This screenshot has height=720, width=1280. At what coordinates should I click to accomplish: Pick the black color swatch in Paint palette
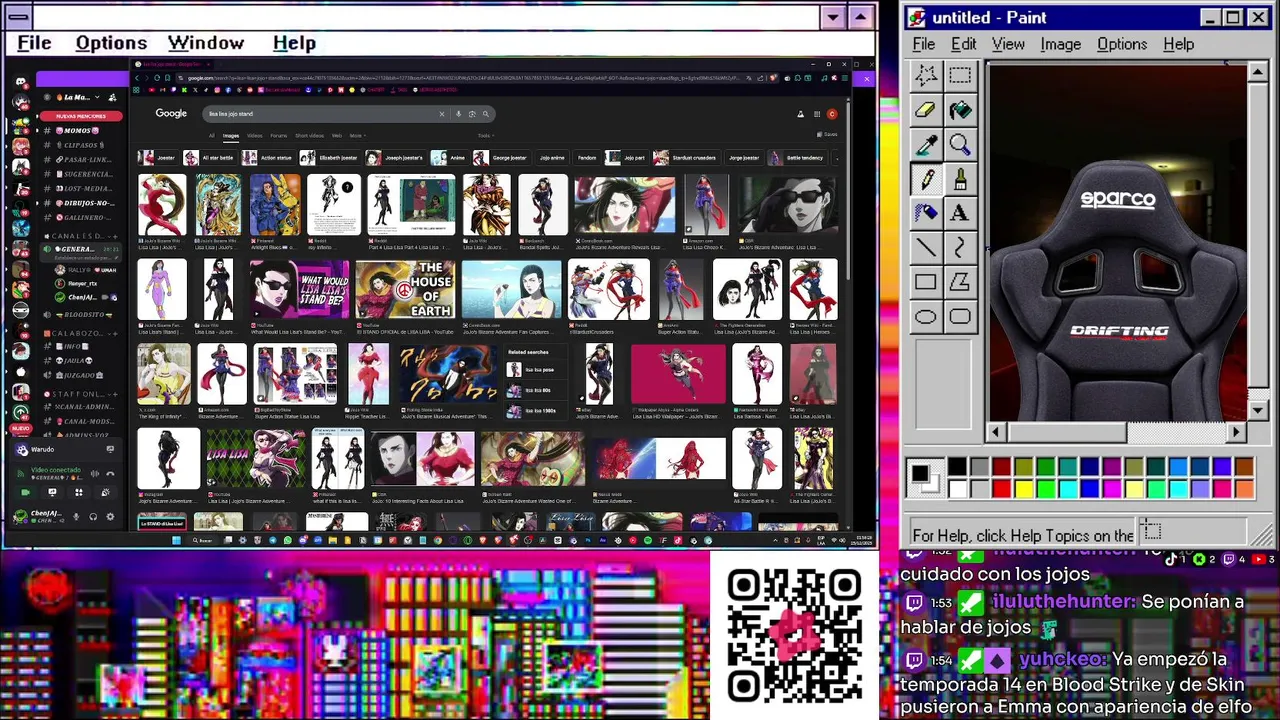click(957, 467)
